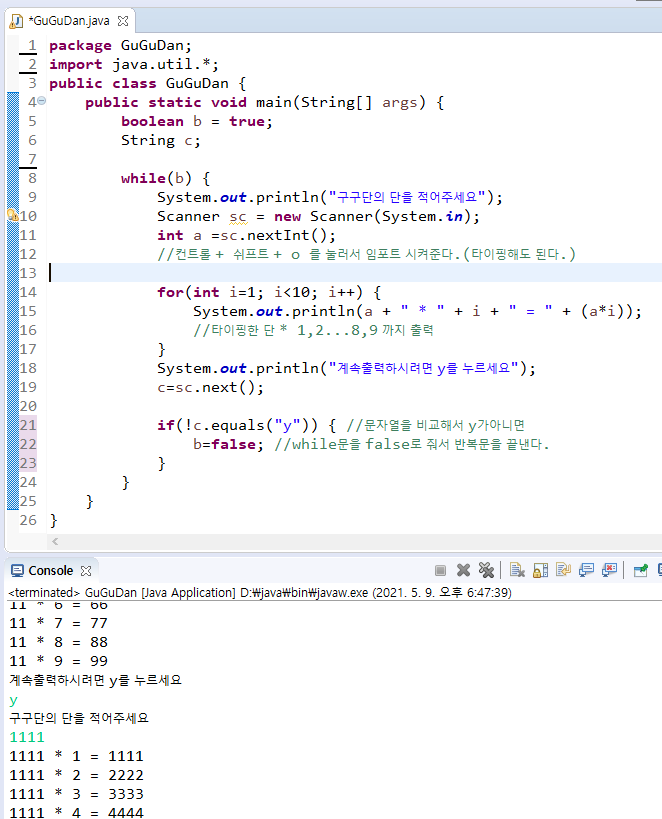662x819 pixels.
Task: Click the underlined 'sc' variable on line 10
Action: pyautogui.click(x=238, y=217)
